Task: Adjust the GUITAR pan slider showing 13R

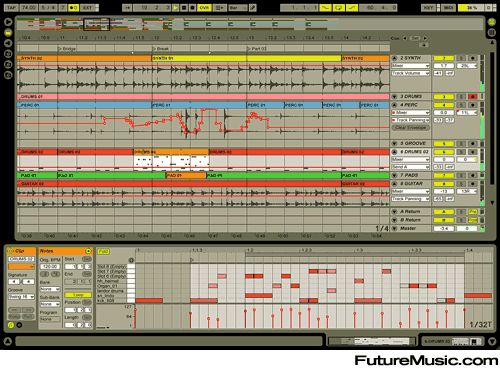Action: click(466, 191)
